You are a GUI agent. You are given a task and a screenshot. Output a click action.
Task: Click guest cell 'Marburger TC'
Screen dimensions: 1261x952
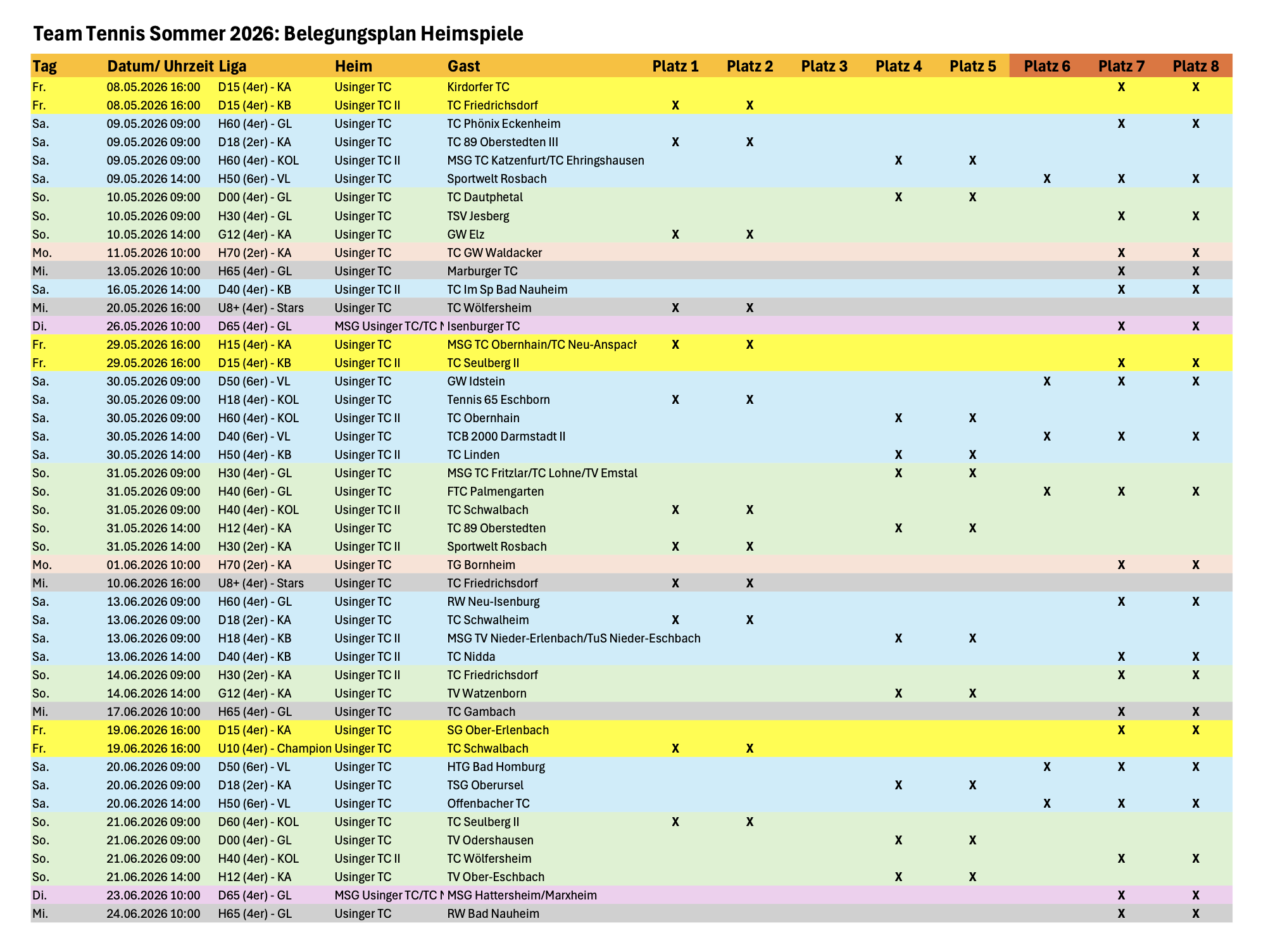482,271
